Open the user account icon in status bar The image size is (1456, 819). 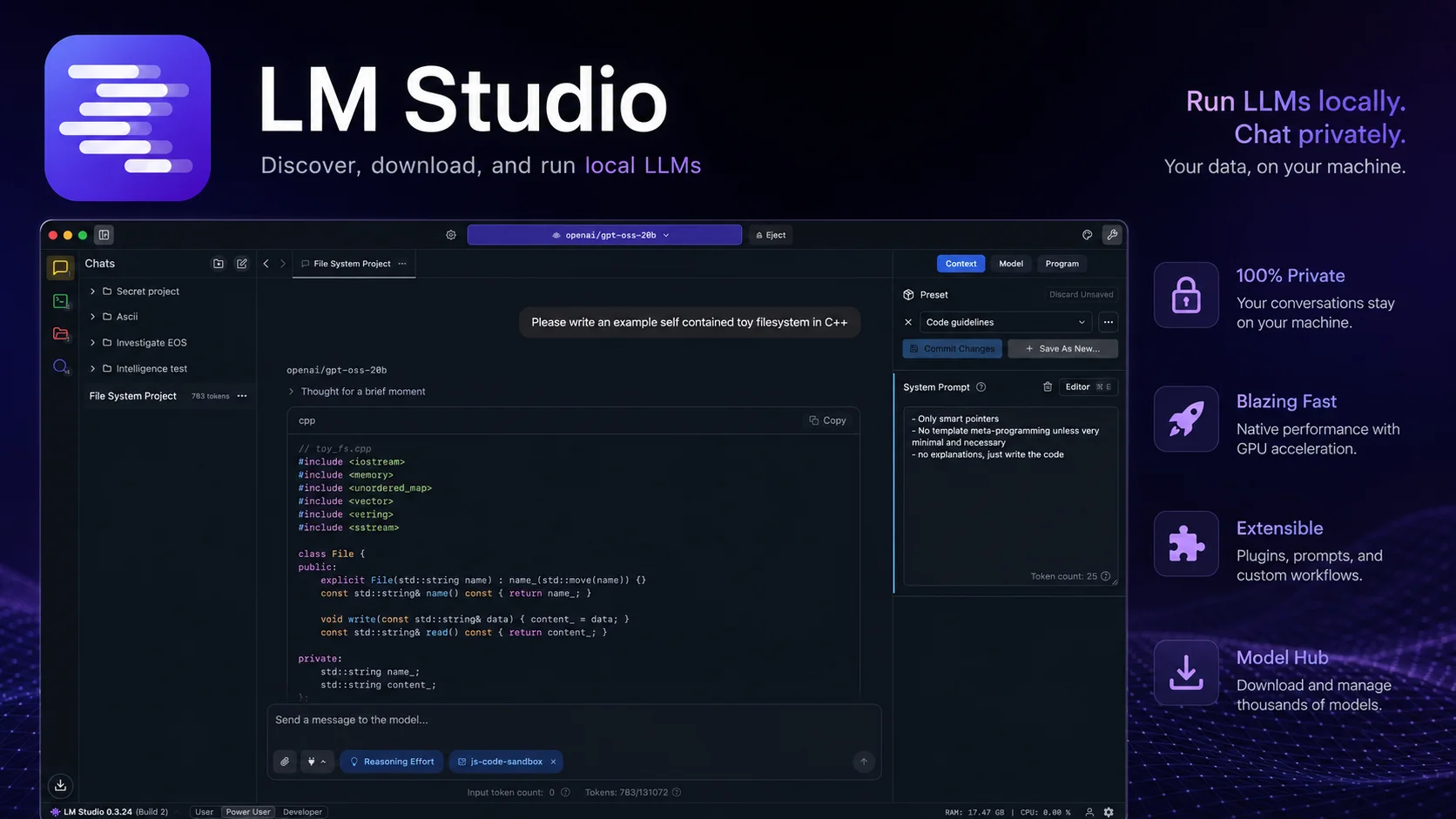pos(1089,812)
